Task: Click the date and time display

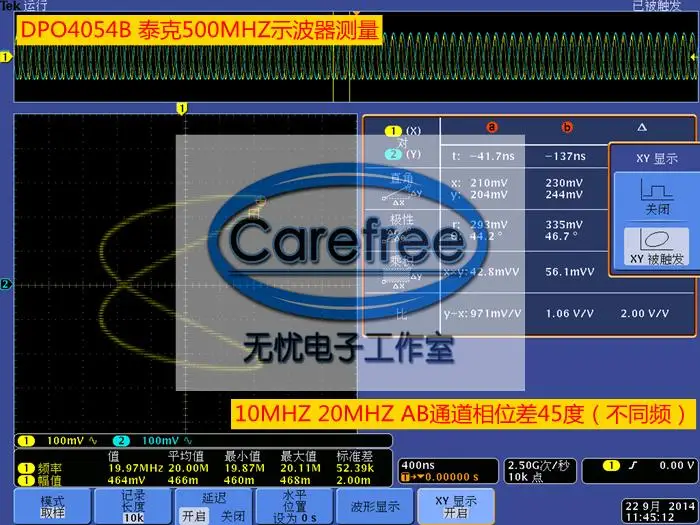Action: [x=660, y=512]
